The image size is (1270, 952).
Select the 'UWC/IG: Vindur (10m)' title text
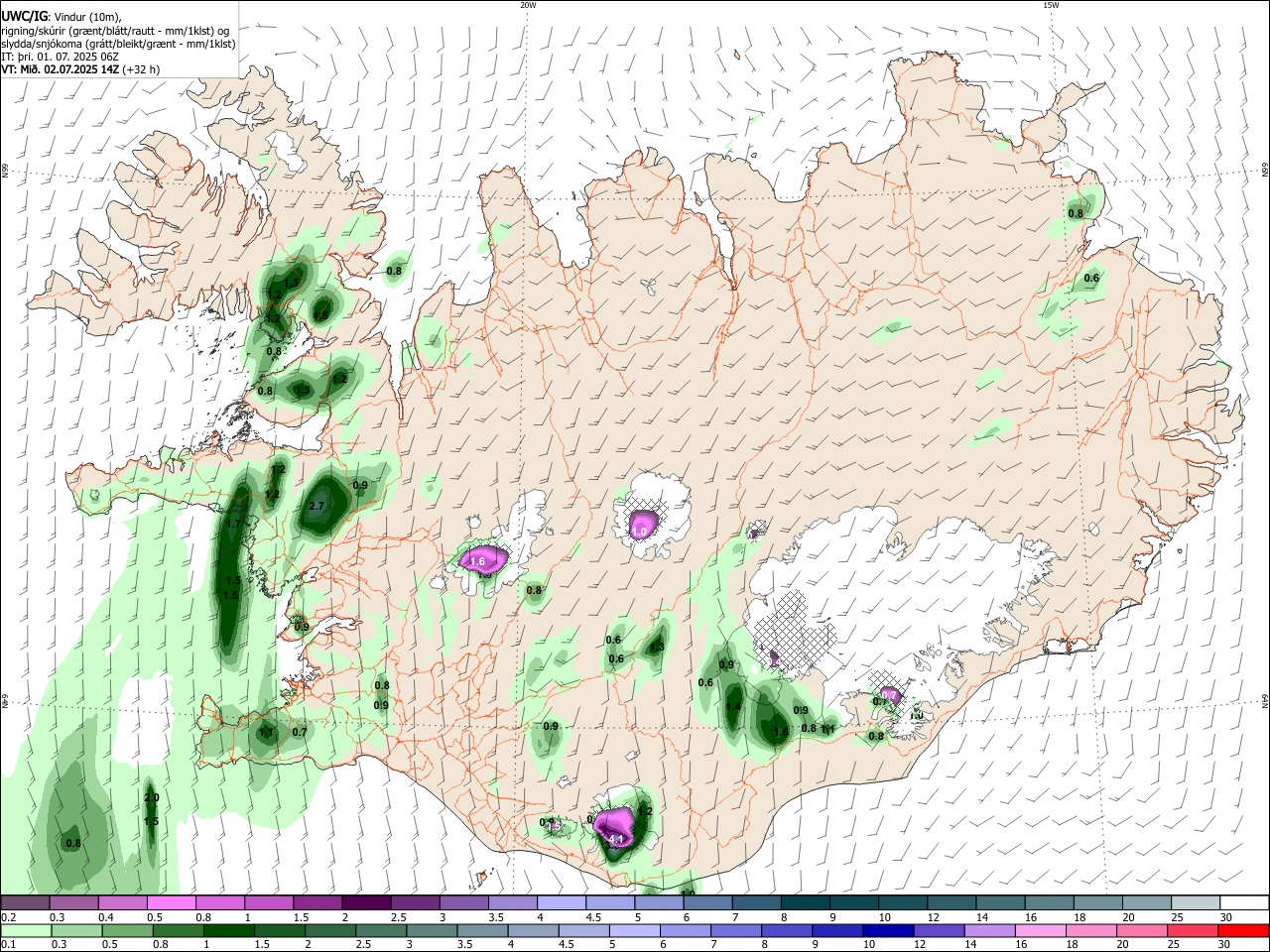[62, 17]
